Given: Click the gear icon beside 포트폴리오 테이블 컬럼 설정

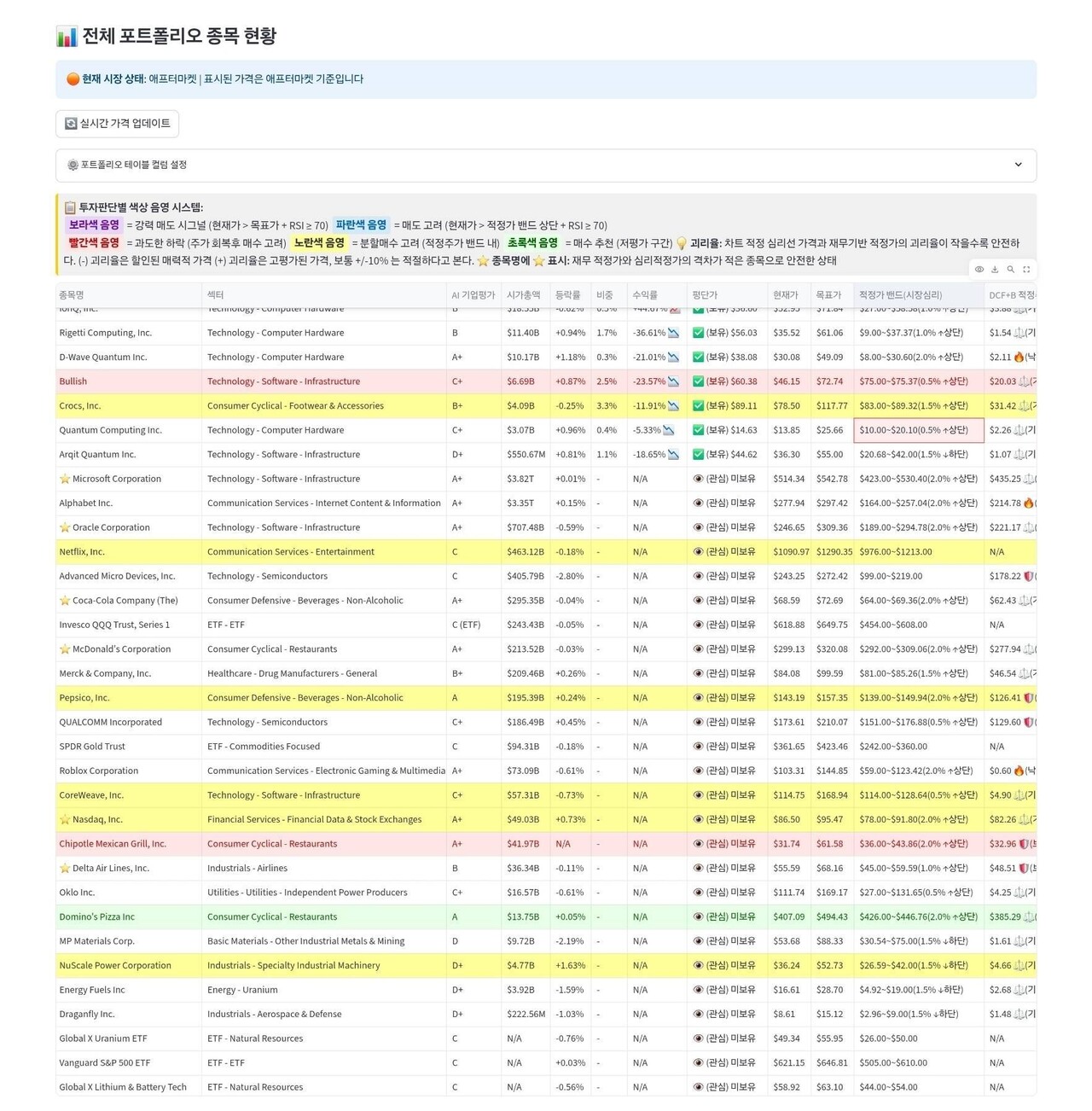Looking at the screenshot, I should pyautogui.click(x=72, y=165).
